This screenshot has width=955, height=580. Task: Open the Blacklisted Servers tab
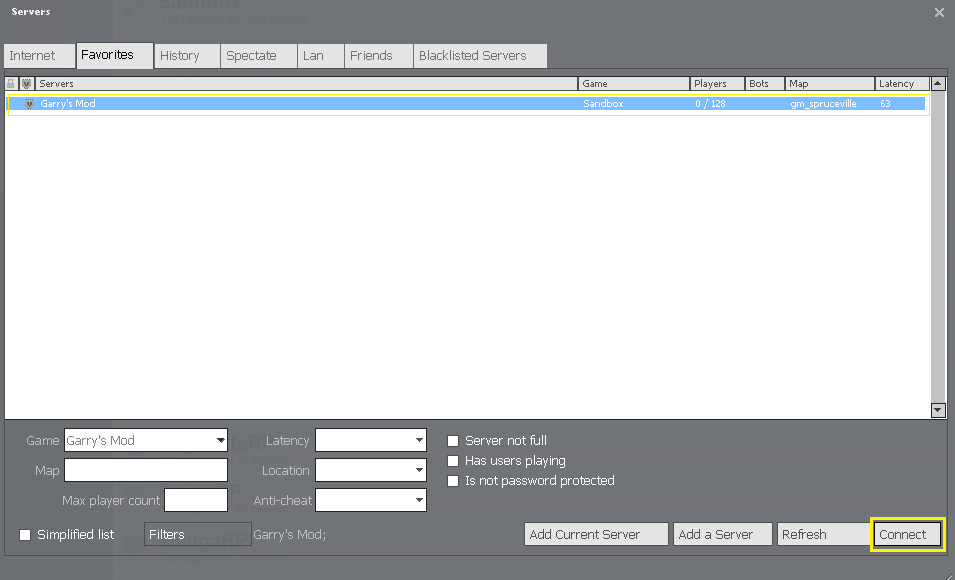click(480, 55)
